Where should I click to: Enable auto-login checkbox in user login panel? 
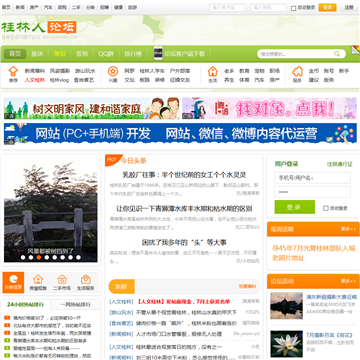click(326, 208)
